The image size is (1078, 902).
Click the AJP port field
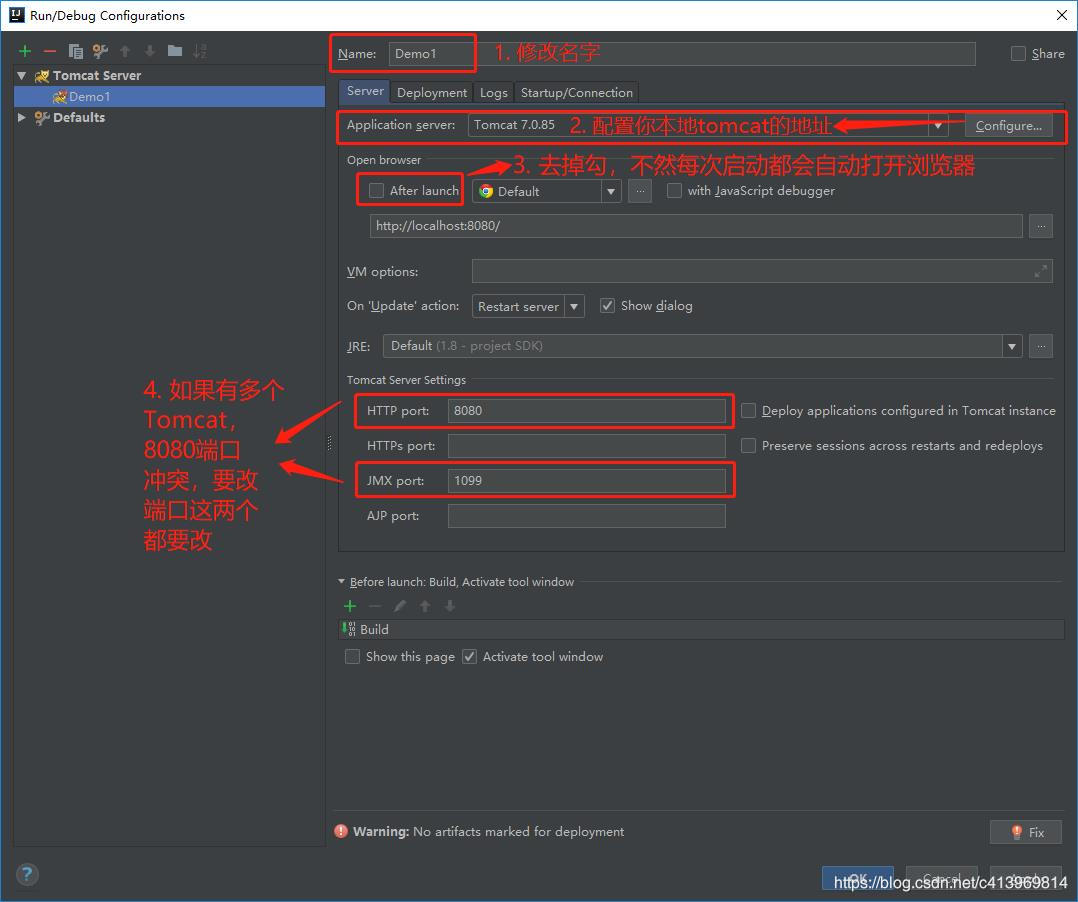[x=586, y=516]
